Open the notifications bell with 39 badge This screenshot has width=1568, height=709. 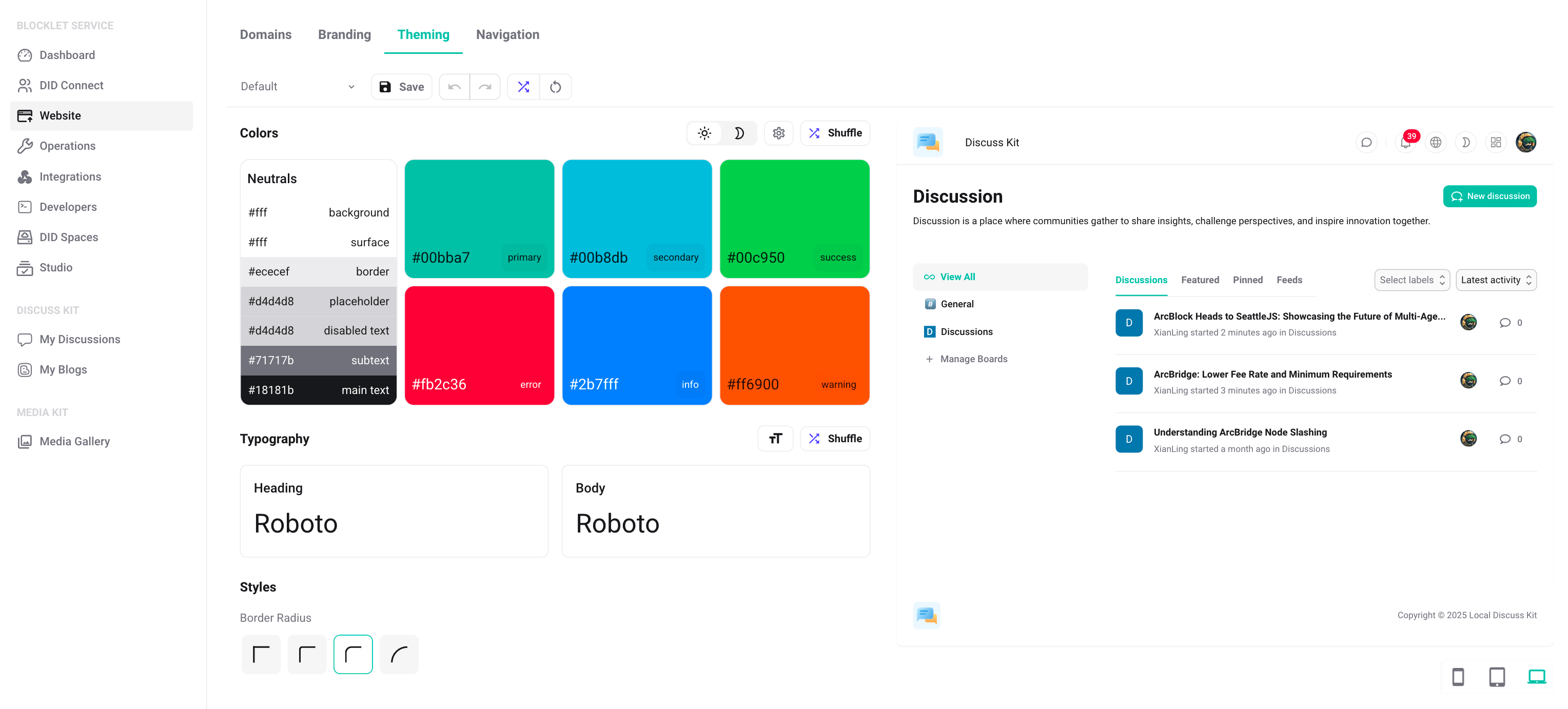point(1405,143)
